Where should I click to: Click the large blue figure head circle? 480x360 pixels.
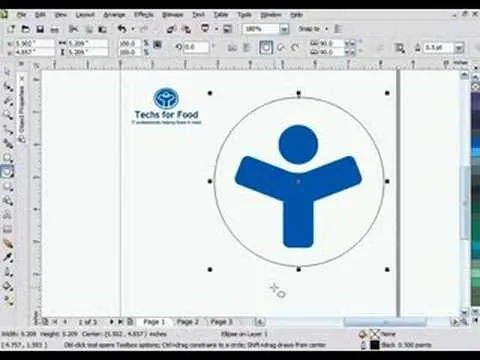tap(298, 144)
